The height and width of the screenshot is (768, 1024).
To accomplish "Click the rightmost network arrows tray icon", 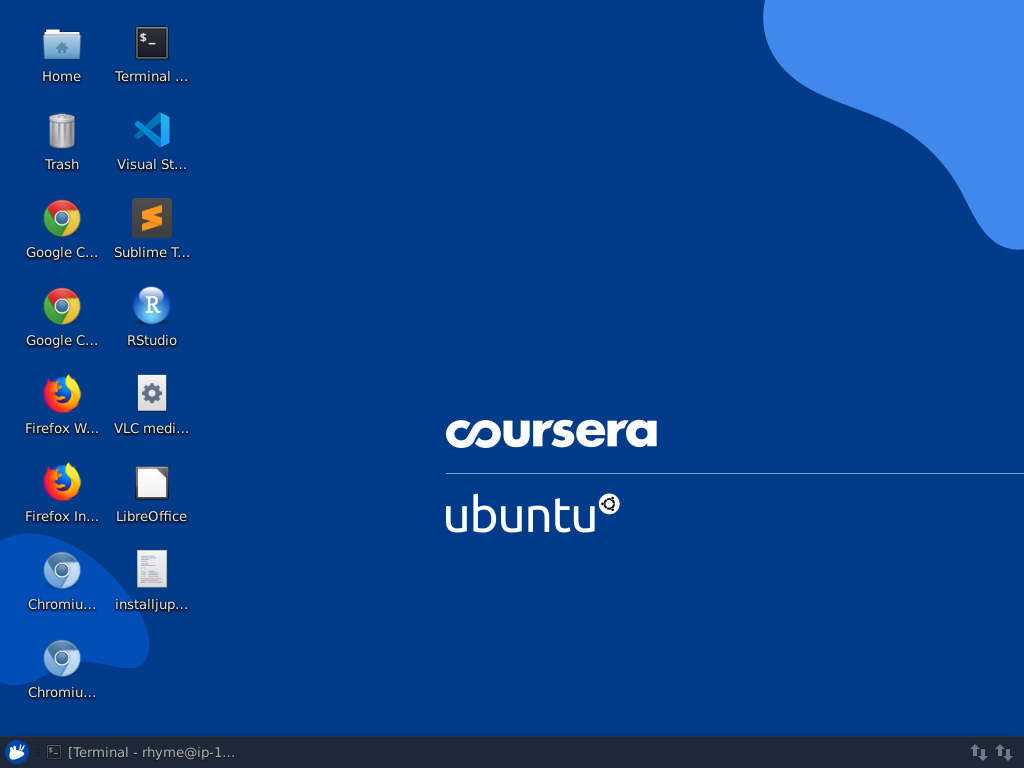I will tap(1004, 752).
